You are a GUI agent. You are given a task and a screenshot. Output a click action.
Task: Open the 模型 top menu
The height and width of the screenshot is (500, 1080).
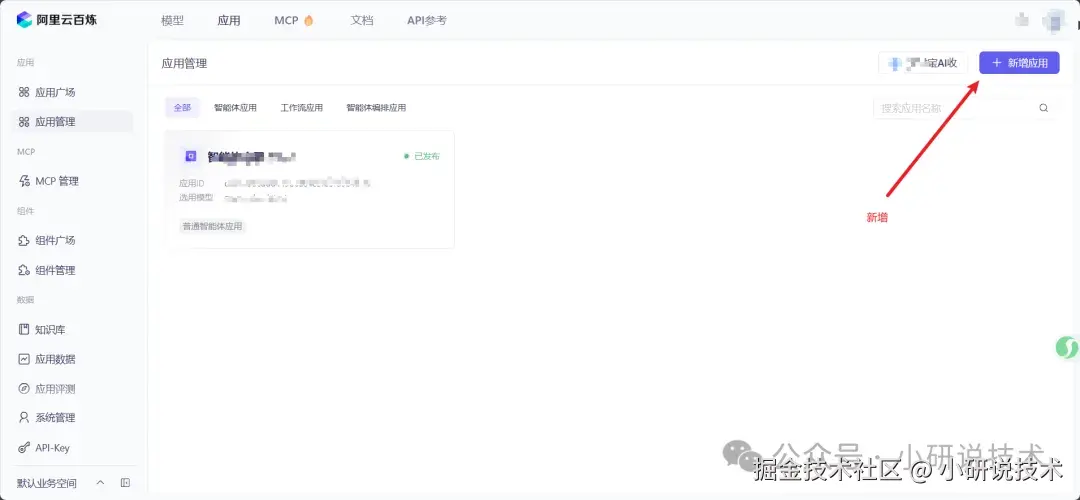tap(172, 21)
